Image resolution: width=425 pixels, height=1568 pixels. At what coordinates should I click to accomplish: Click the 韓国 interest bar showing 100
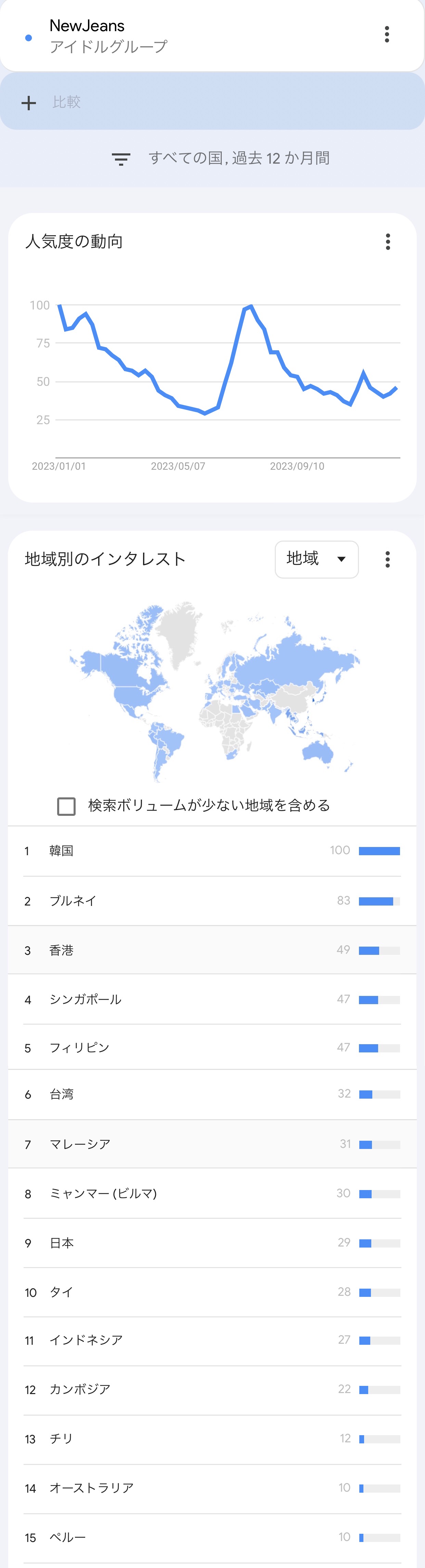pyautogui.click(x=379, y=851)
